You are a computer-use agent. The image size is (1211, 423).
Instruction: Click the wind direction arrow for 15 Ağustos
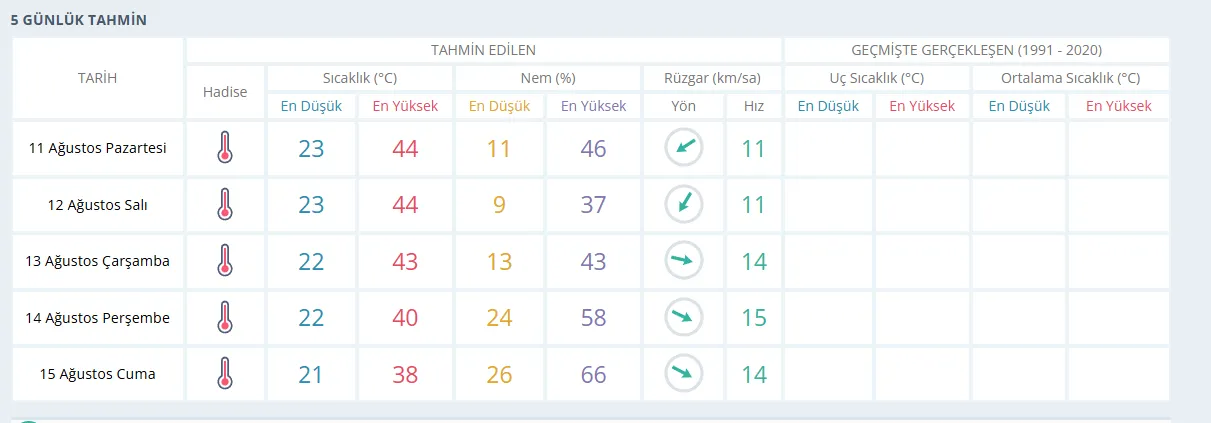(684, 374)
